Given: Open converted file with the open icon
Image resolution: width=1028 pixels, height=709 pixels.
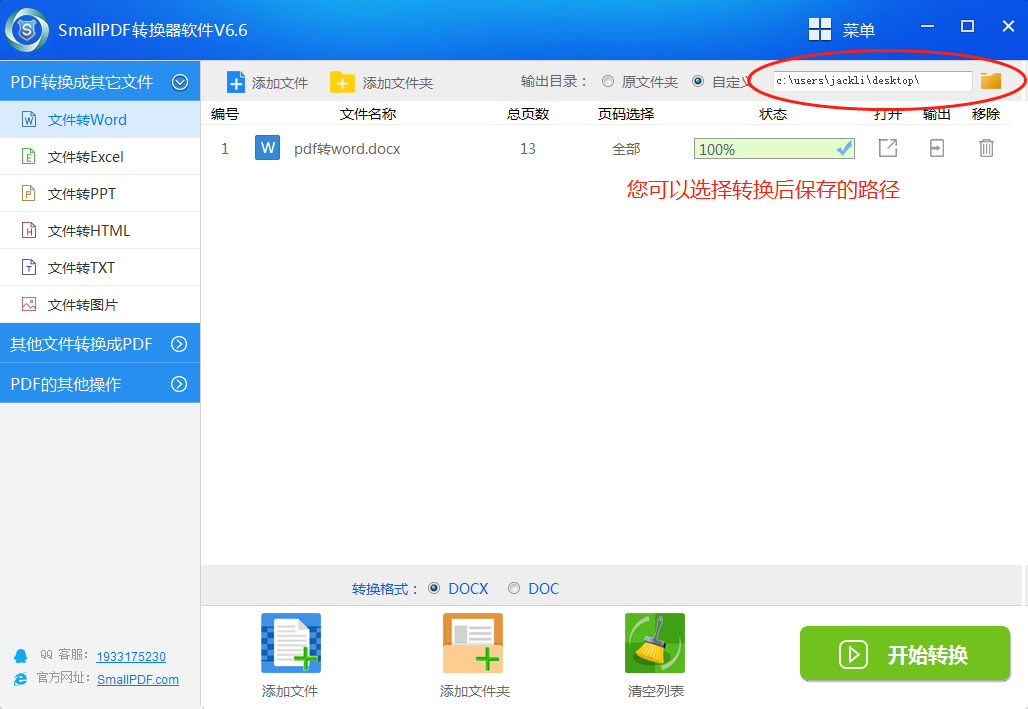Looking at the screenshot, I should 888,148.
